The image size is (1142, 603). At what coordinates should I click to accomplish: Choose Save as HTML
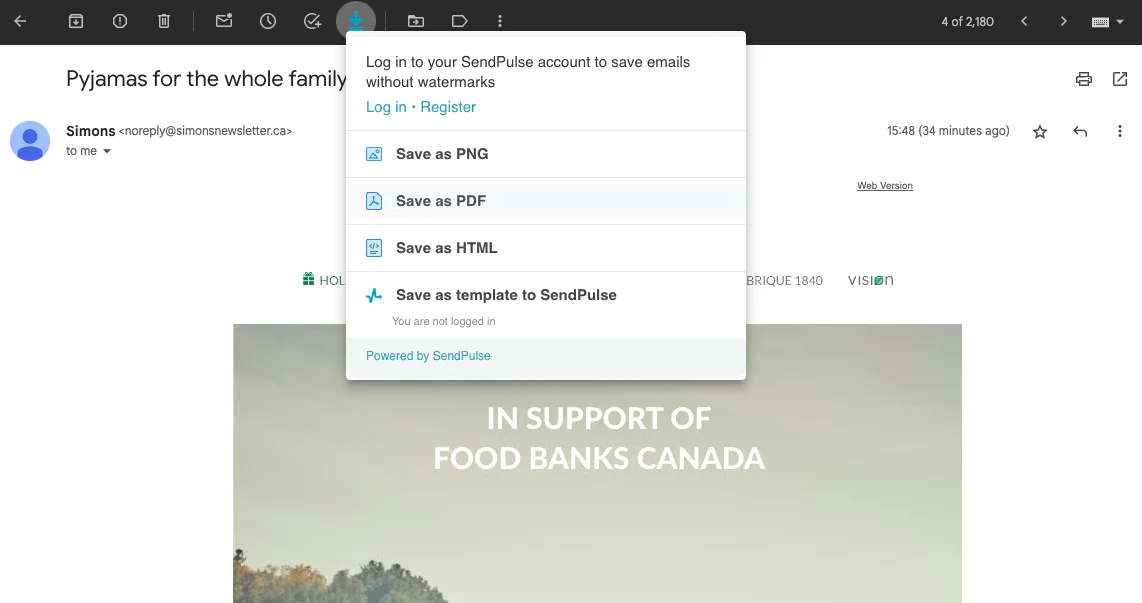coord(447,247)
